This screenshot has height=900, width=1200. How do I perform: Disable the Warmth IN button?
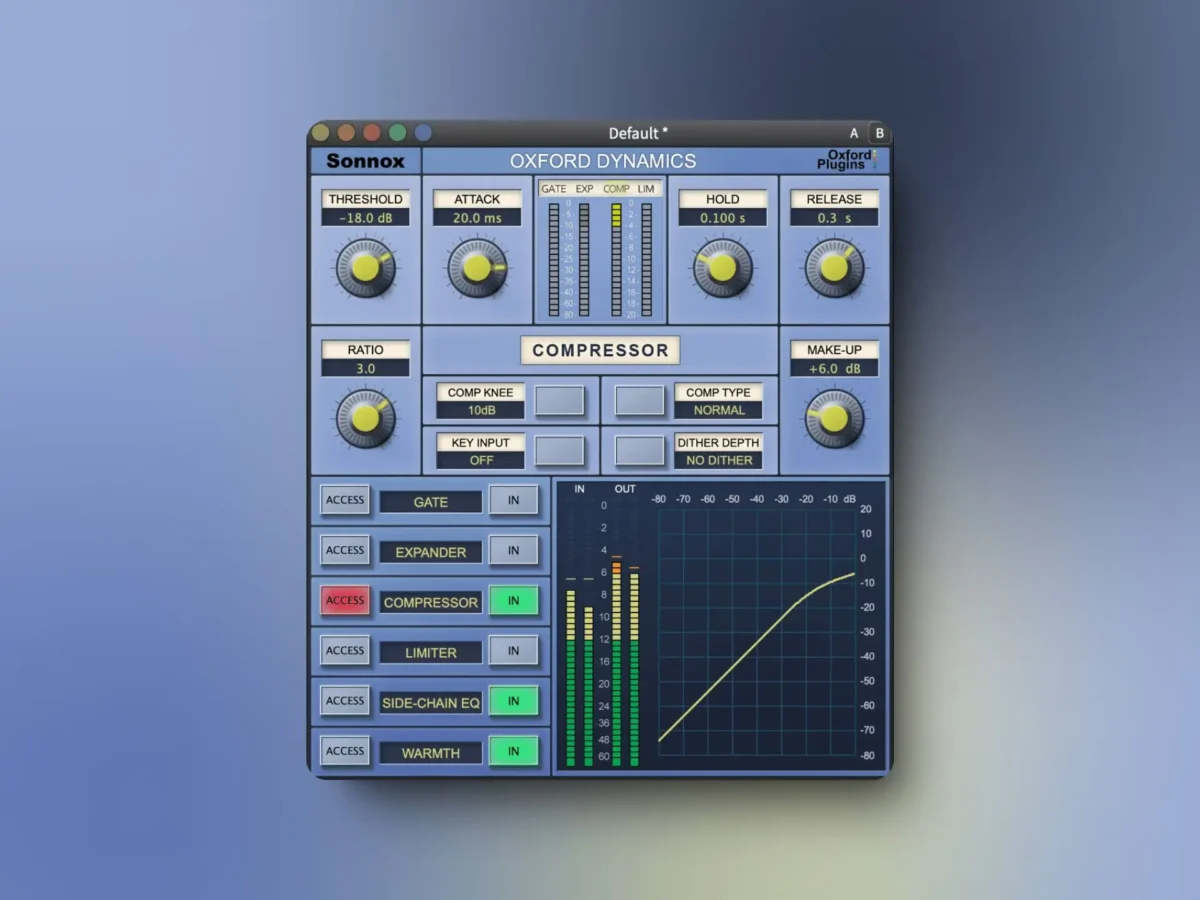click(514, 751)
